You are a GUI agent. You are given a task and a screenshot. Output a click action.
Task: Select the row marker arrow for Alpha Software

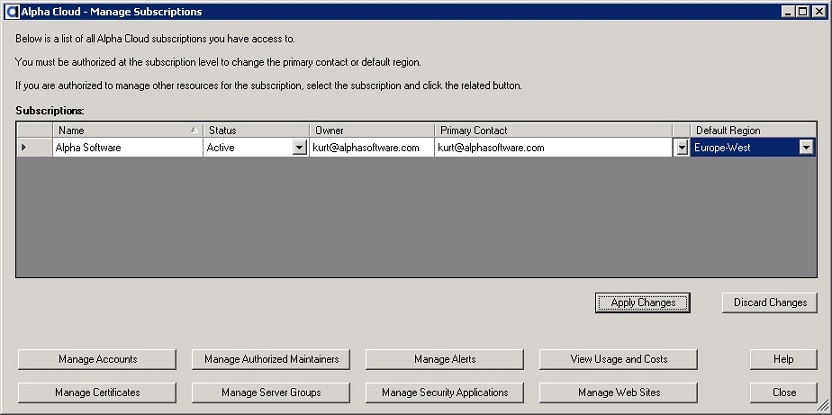click(x=24, y=148)
